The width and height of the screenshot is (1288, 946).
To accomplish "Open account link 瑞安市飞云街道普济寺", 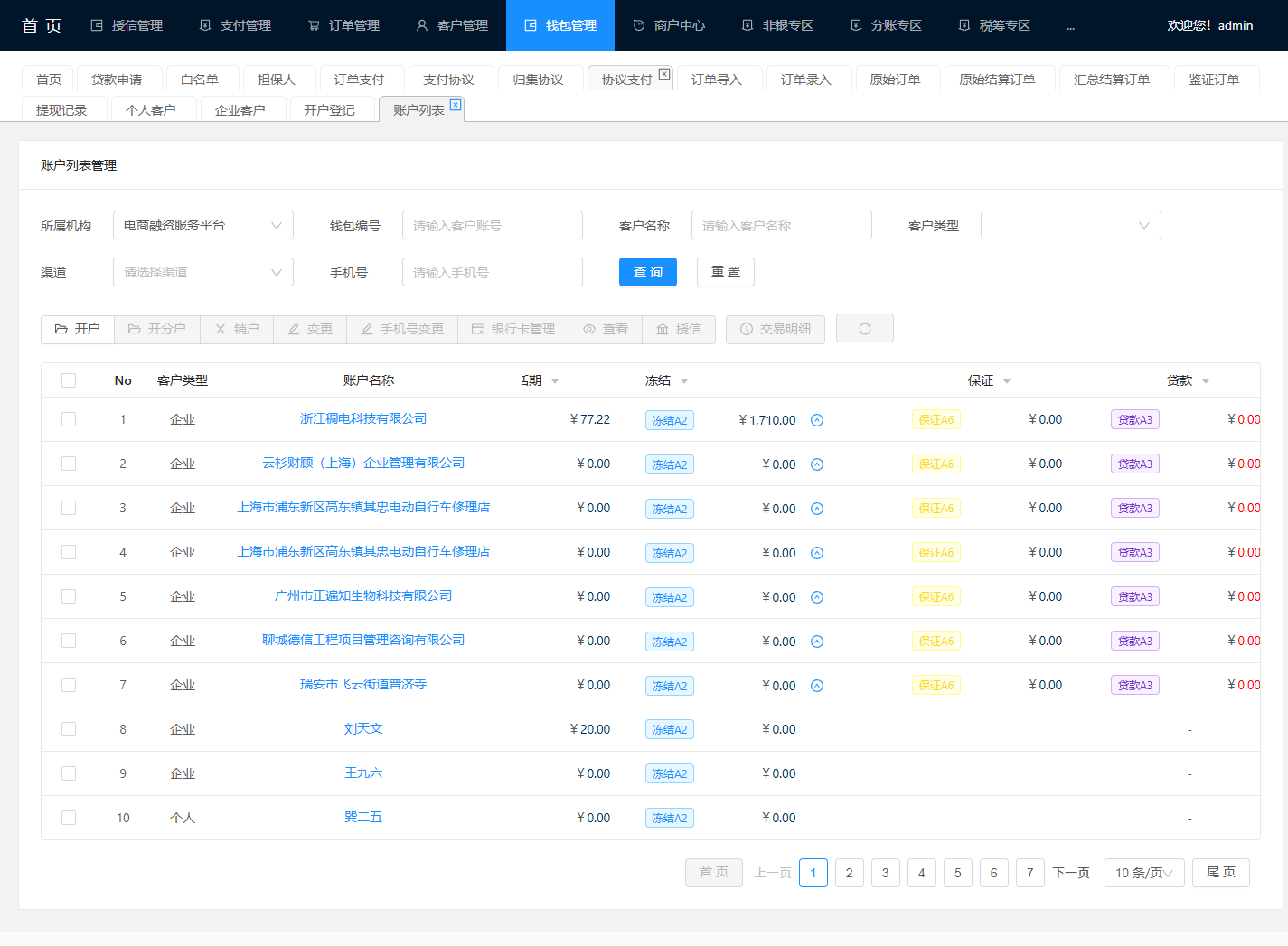I will [363, 684].
